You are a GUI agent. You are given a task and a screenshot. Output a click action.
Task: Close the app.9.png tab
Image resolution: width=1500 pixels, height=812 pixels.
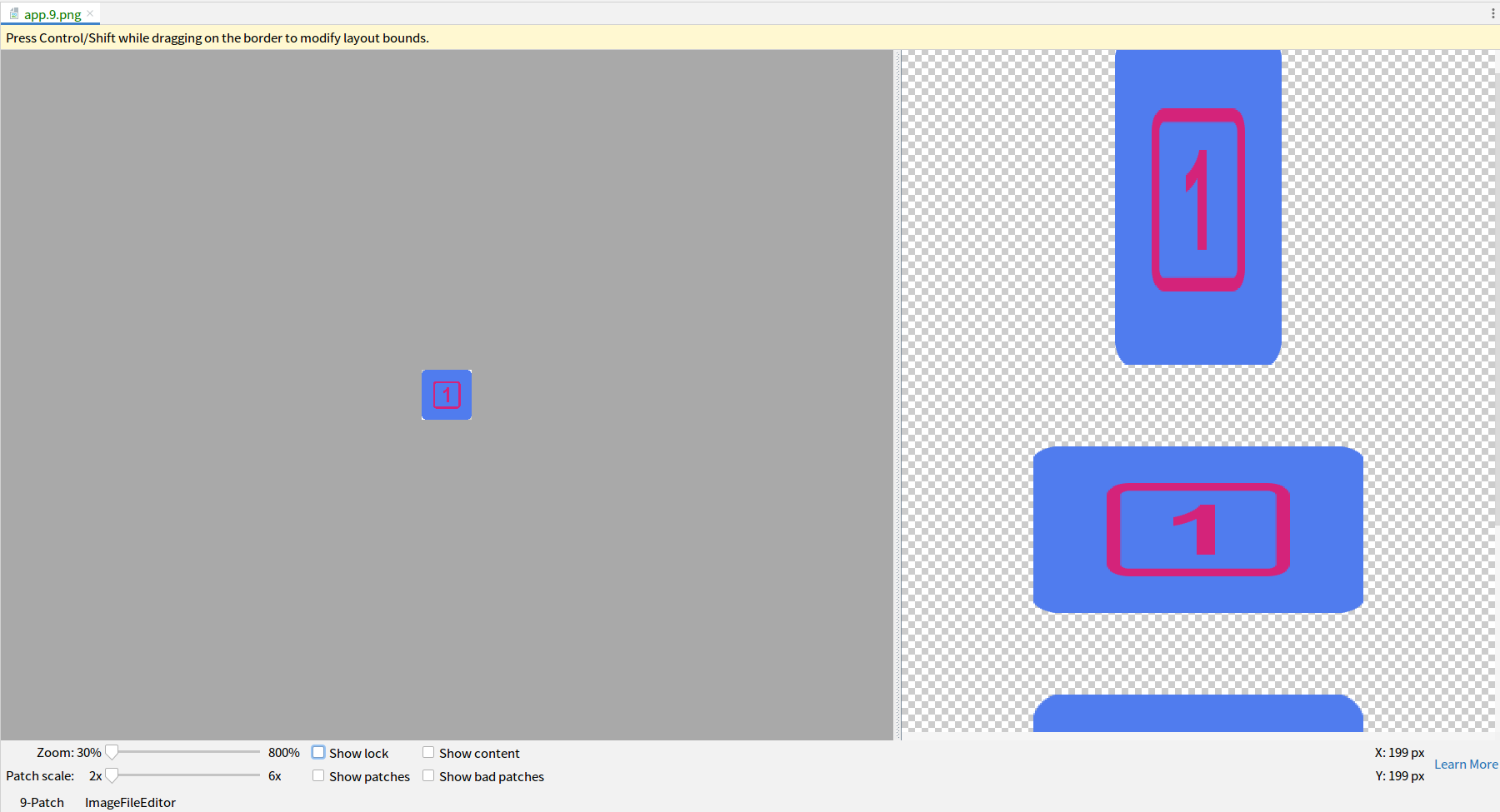coord(90,14)
